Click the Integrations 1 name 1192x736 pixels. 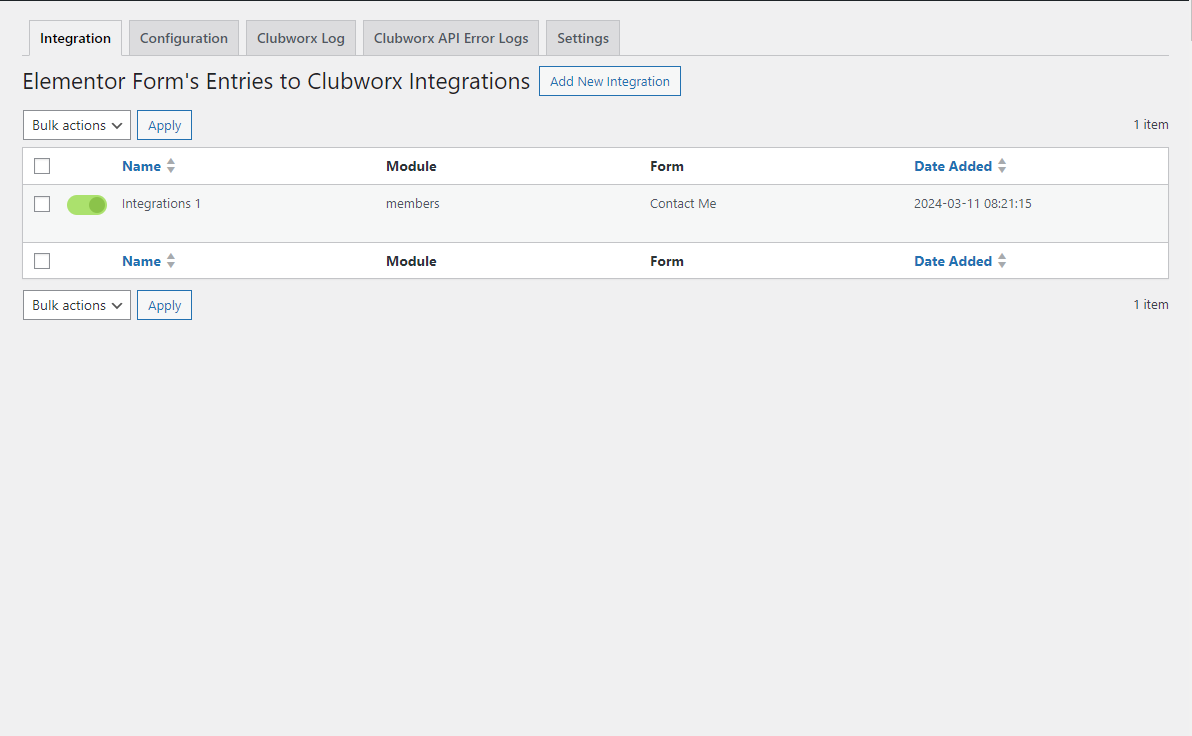[x=161, y=204]
